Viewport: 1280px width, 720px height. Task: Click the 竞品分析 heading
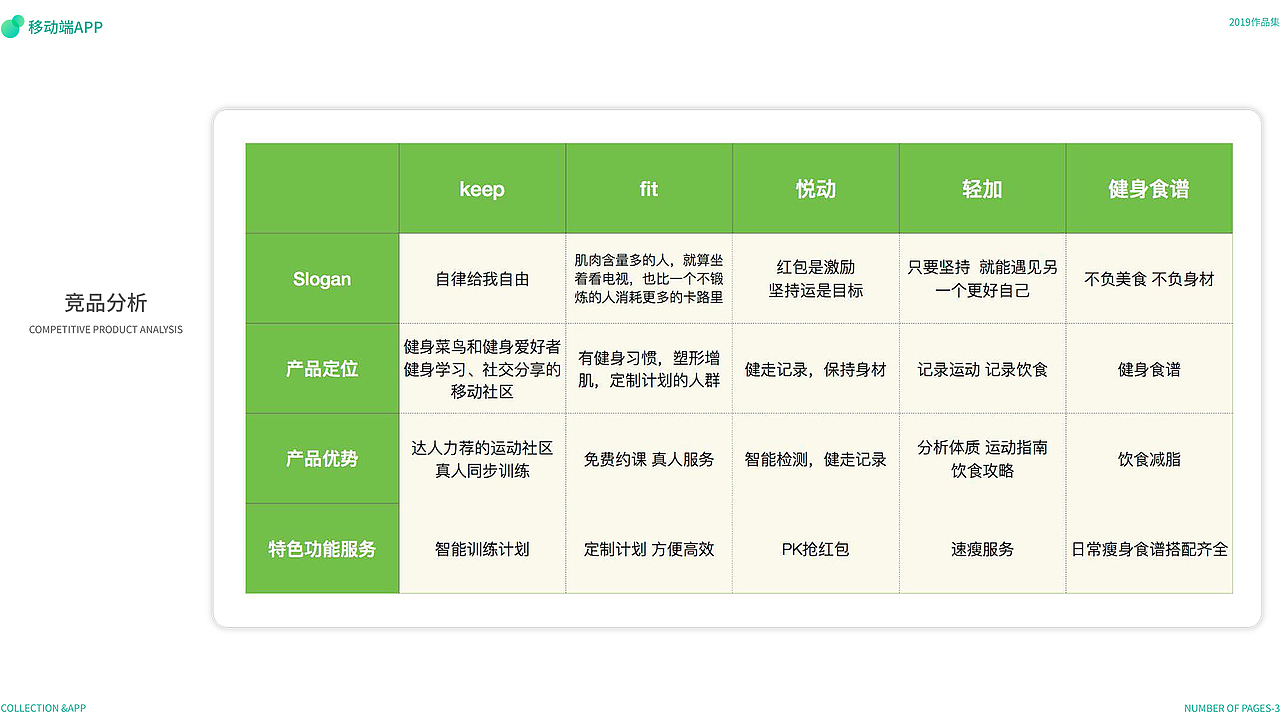(x=106, y=303)
